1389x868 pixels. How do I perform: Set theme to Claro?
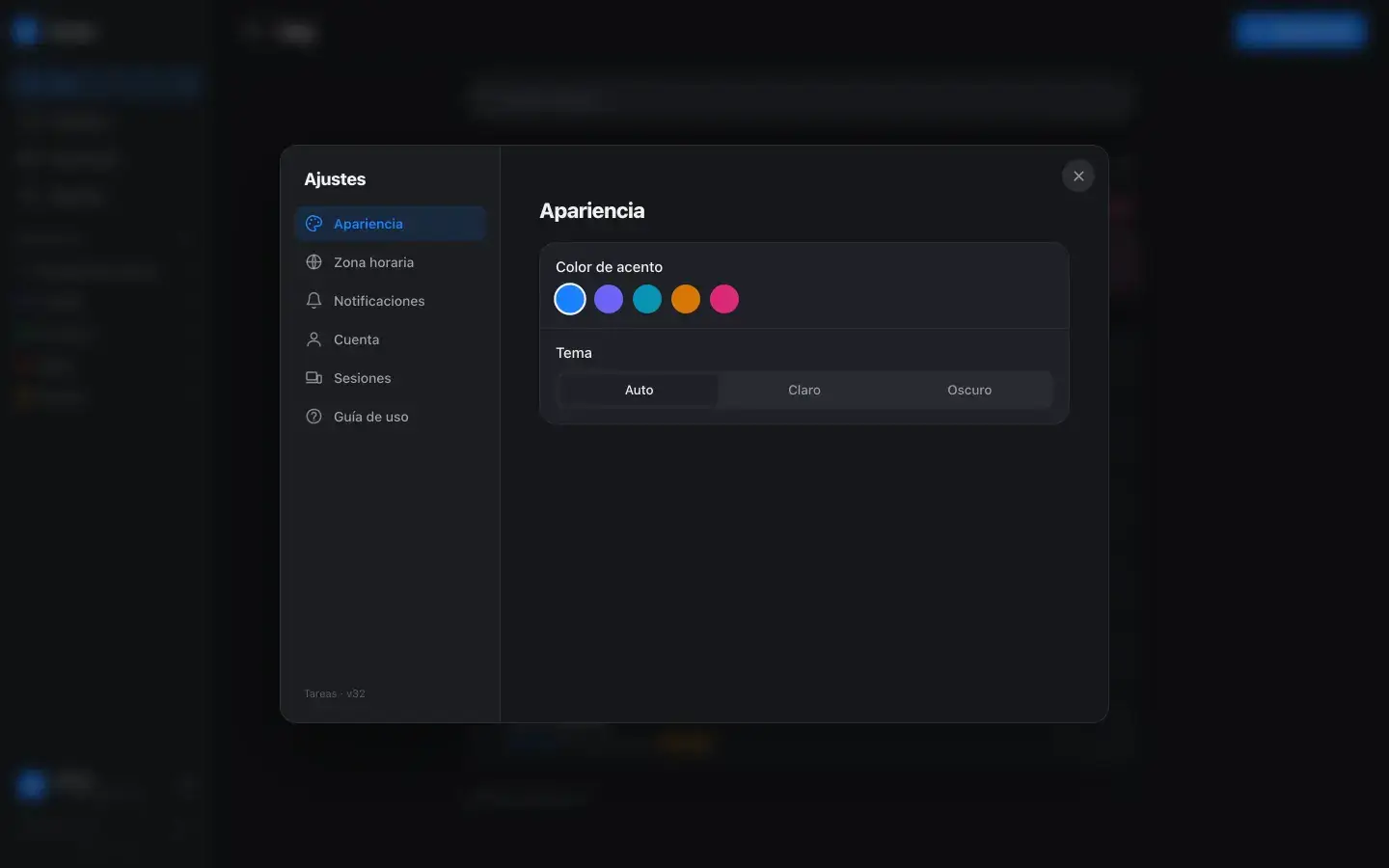[804, 390]
